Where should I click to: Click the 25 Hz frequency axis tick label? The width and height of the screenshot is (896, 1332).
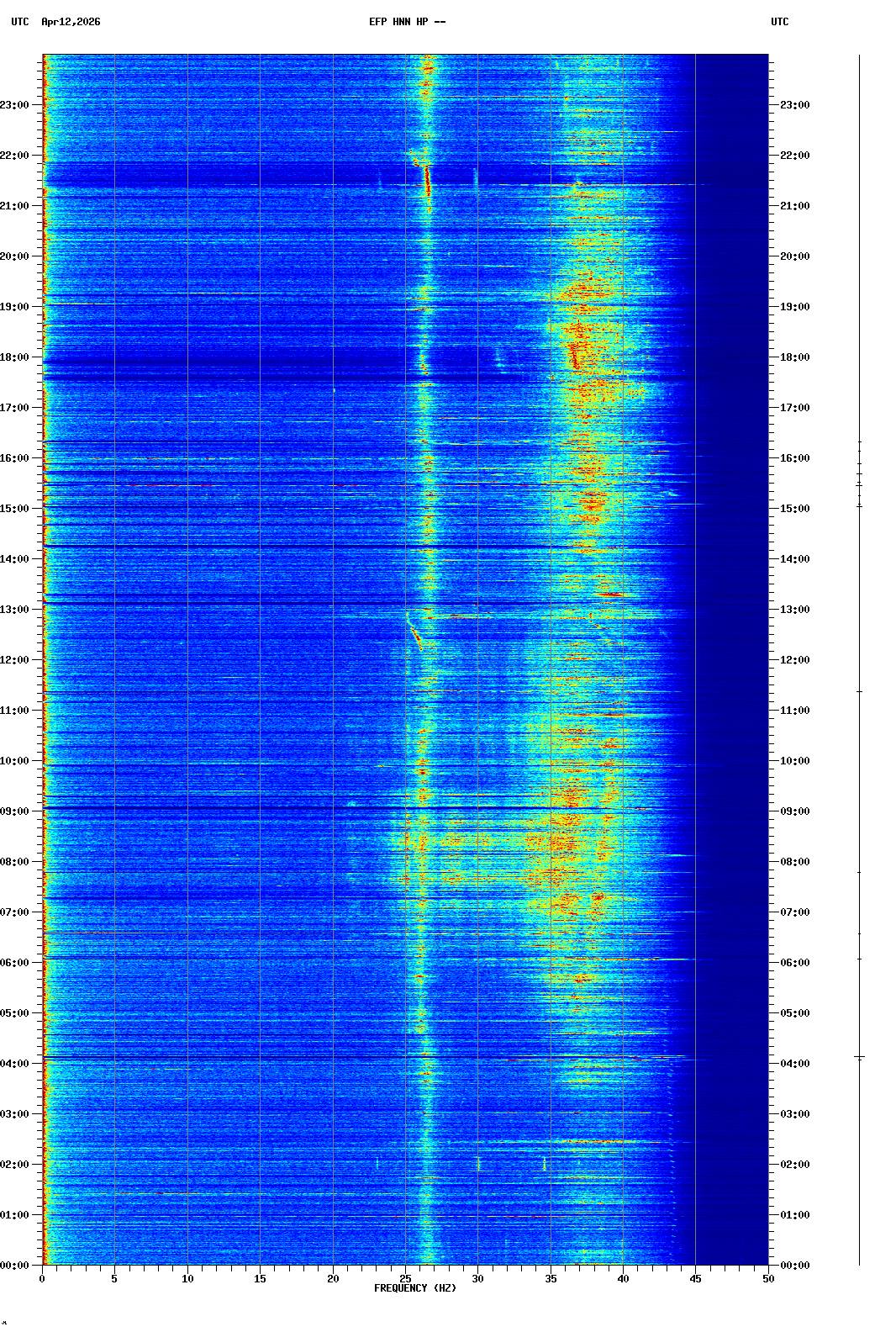click(x=405, y=1279)
